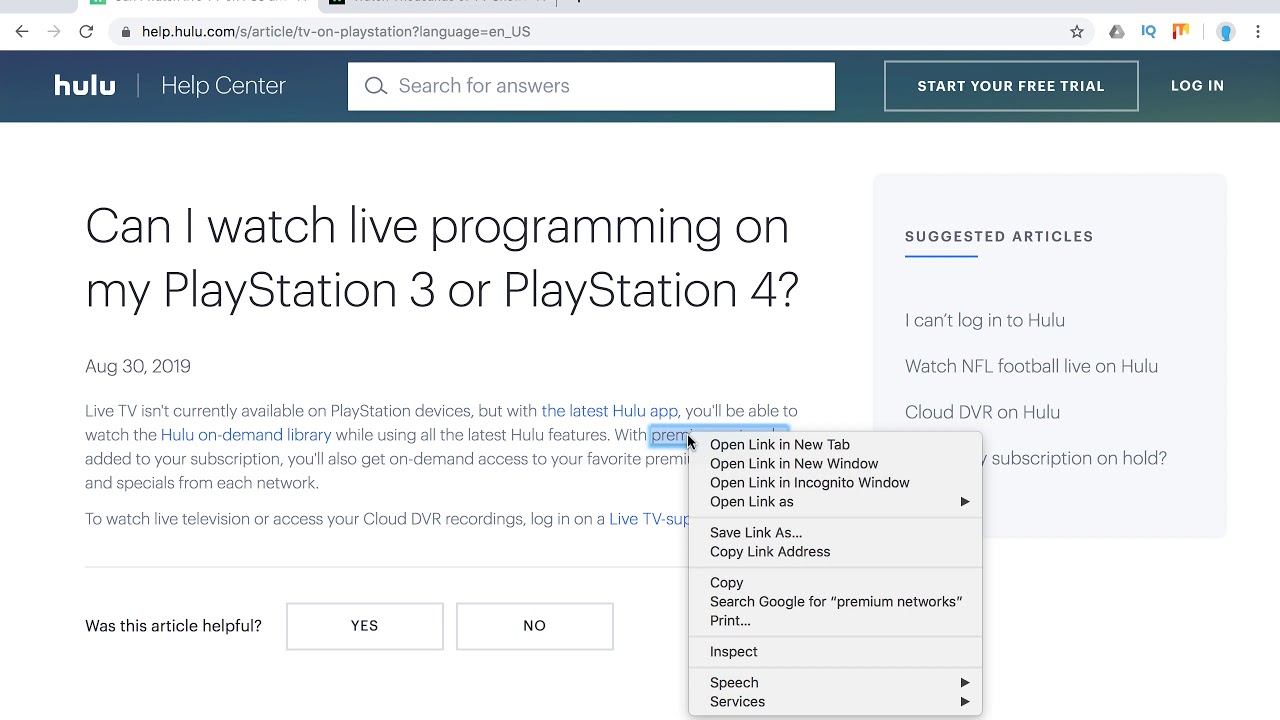Open Cloud DVR on Hulu article

pyautogui.click(x=982, y=412)
